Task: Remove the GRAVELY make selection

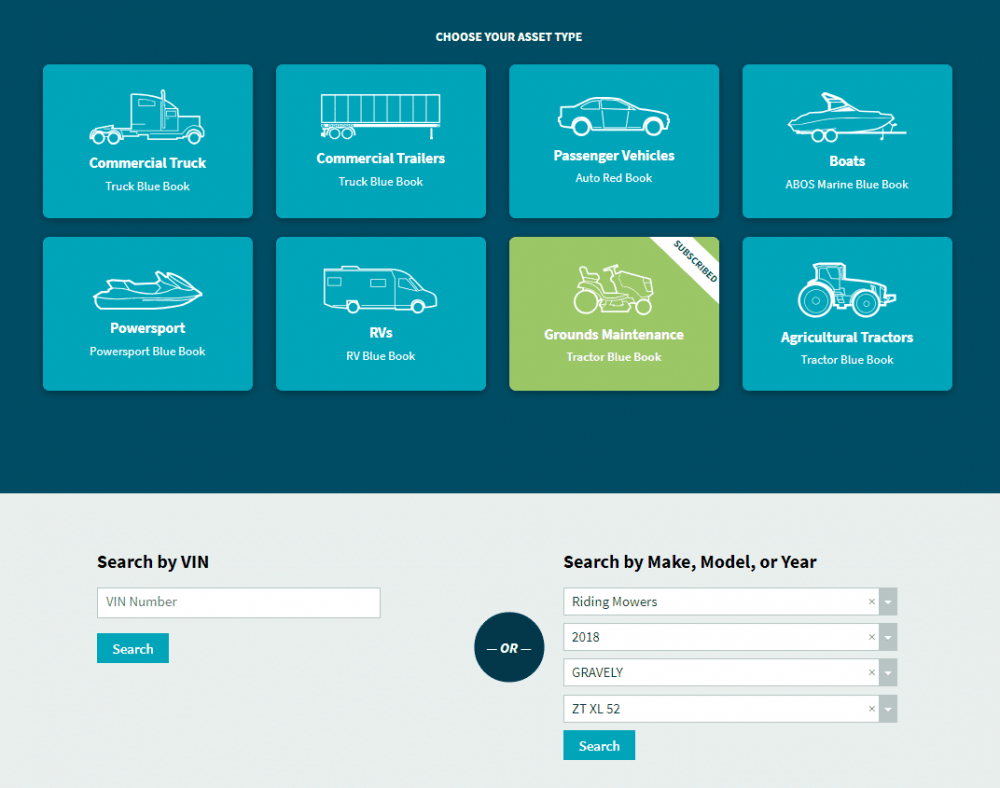Action: 872,673
